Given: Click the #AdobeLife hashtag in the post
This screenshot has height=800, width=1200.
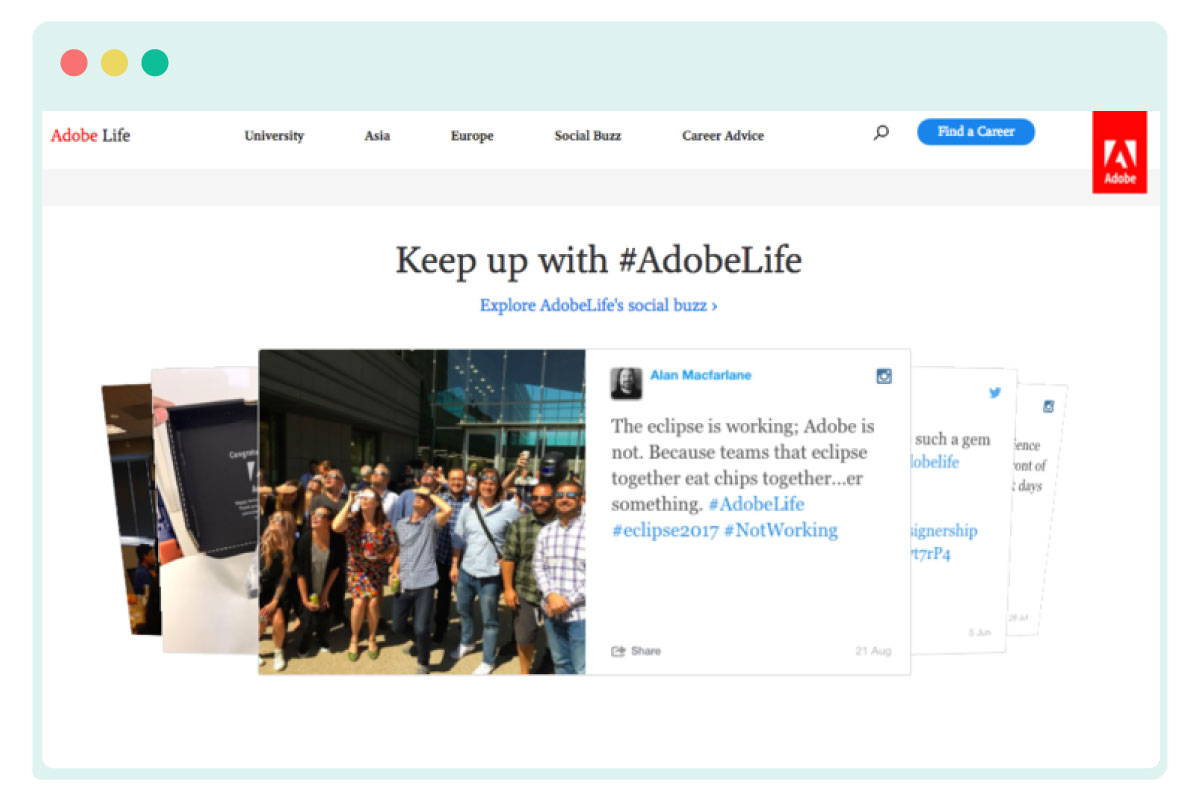Looking at the screenshot, I should (756, 504).
